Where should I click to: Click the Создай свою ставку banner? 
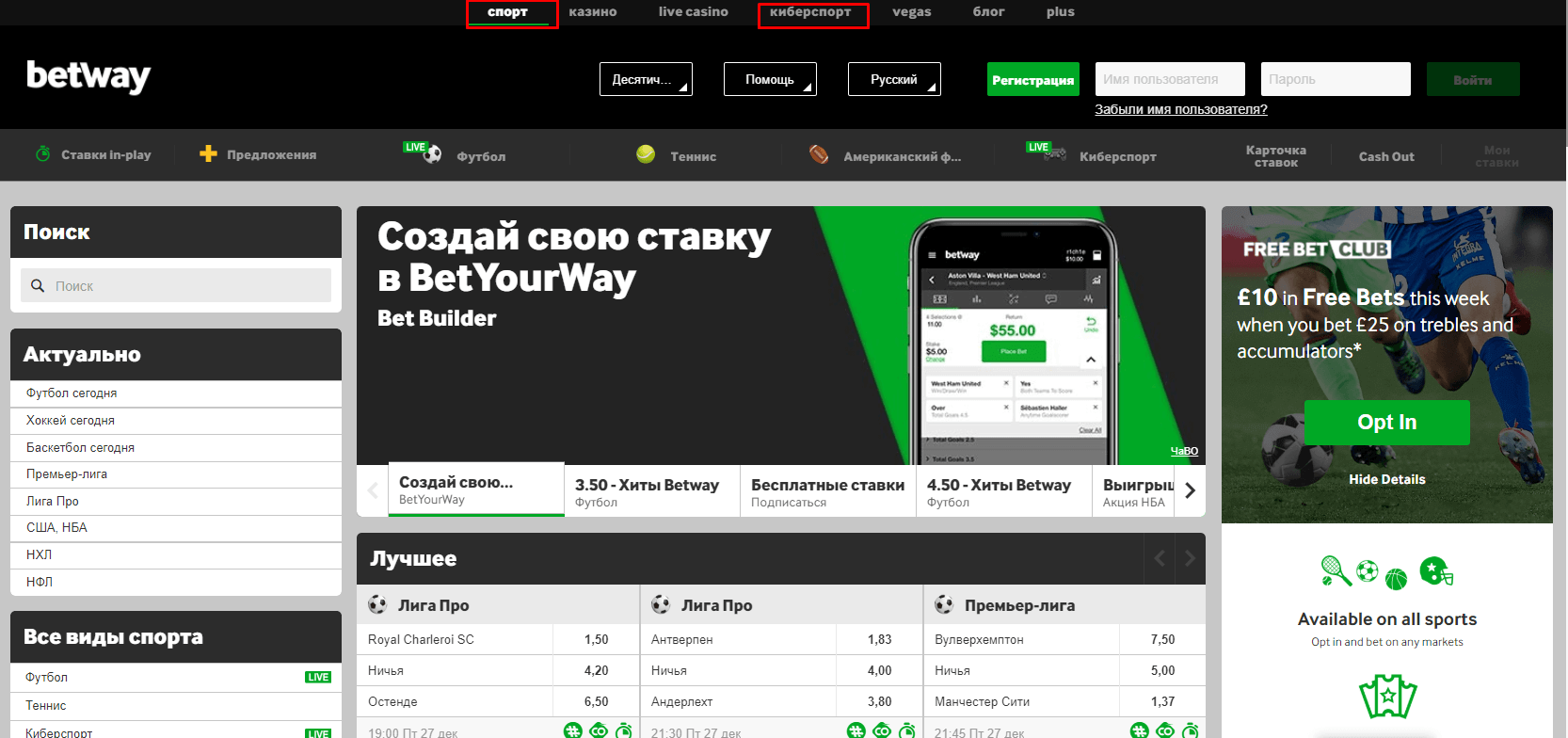[781, 335]
